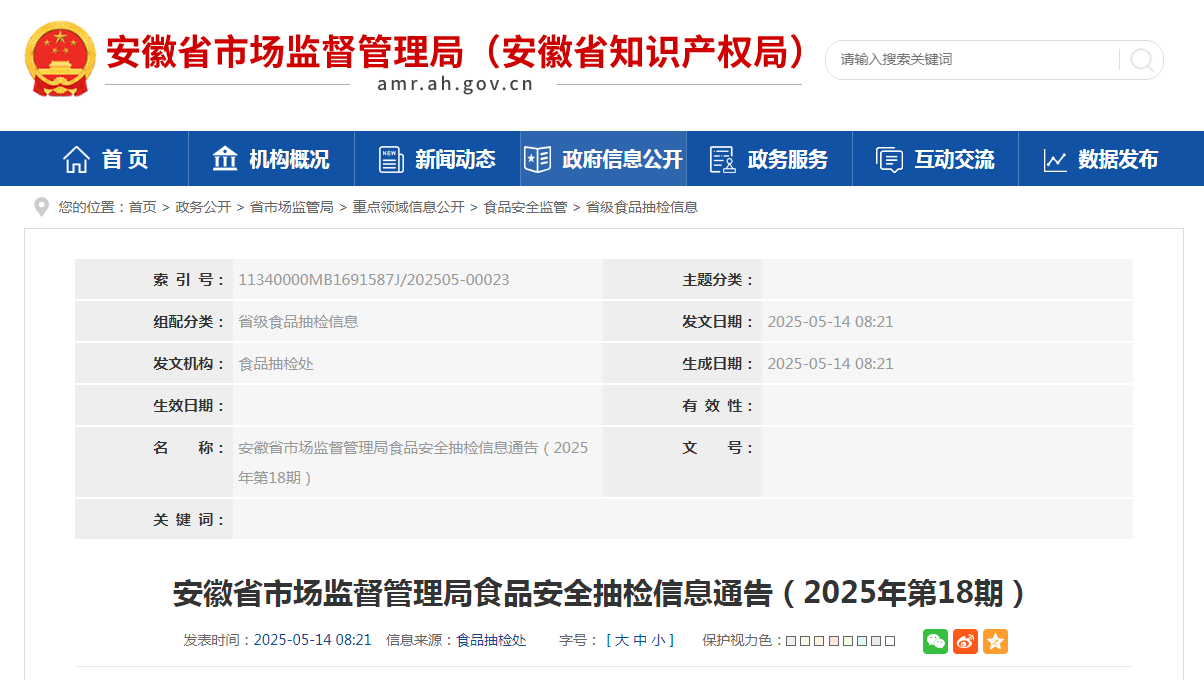Viewport: 1204px width, 680px height.
Task: Go to the 互动交流 menu item
Action: coord(935,159)
